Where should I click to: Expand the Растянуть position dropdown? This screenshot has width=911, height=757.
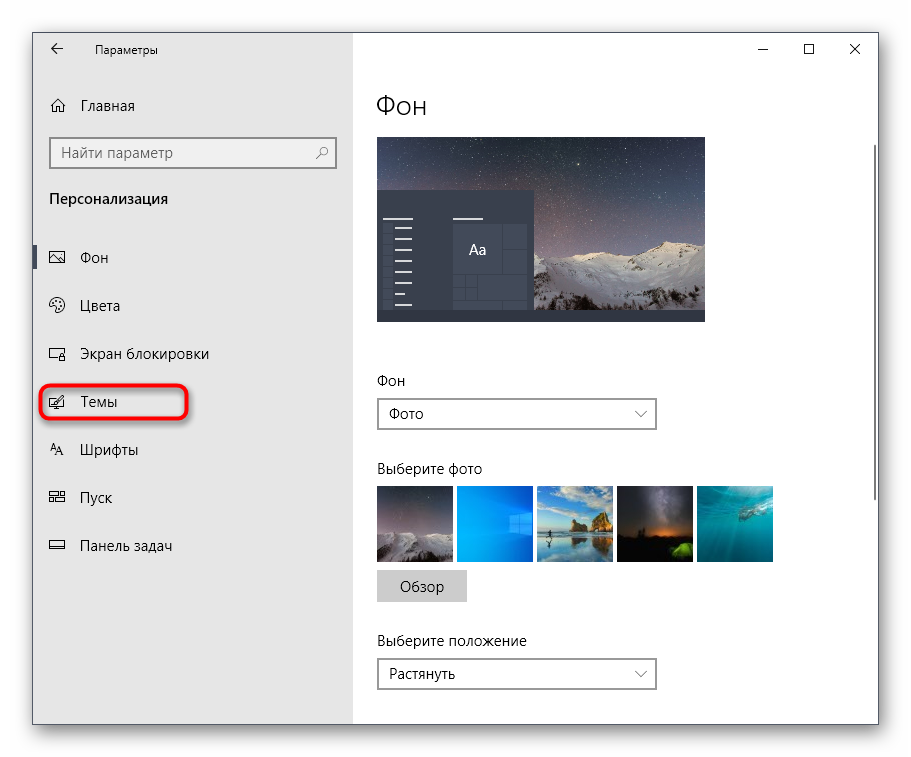(x=516, y=674)
